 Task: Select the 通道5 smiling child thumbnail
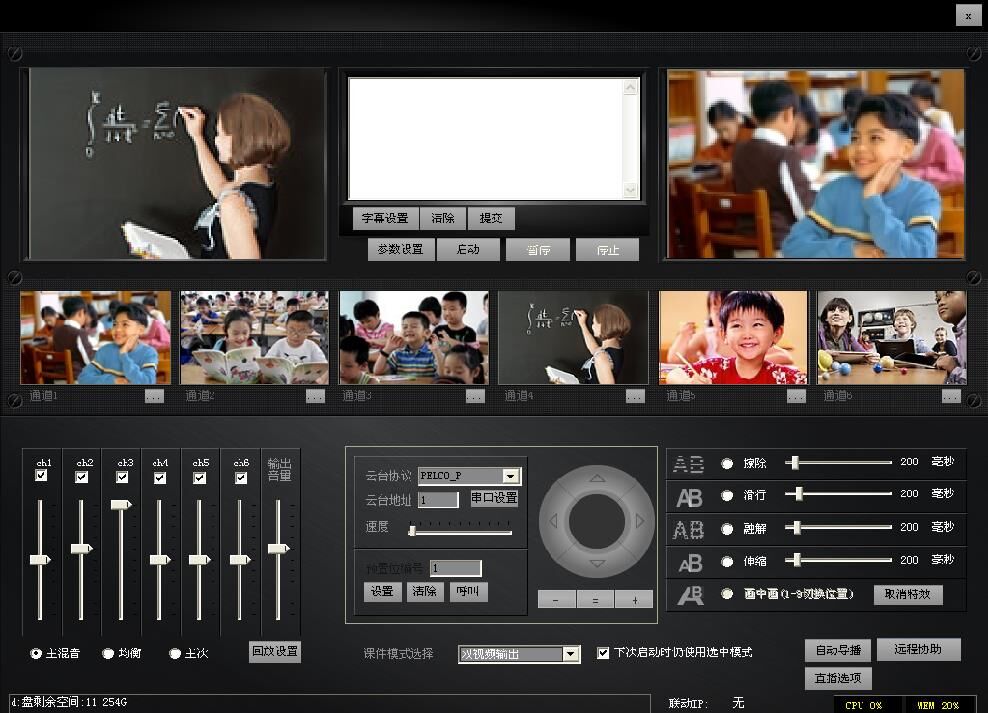click(733, 338)
